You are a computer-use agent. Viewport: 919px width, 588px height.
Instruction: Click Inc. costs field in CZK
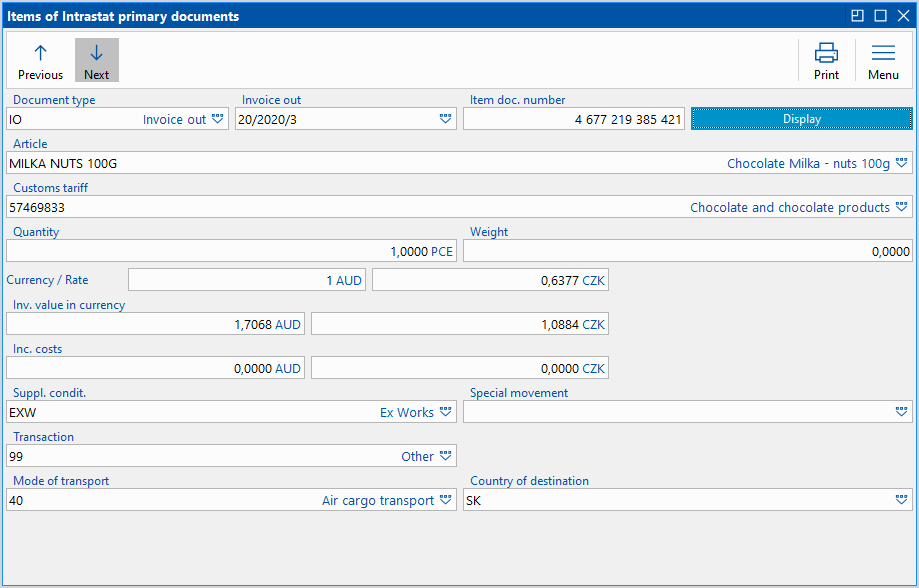point(460,368)
